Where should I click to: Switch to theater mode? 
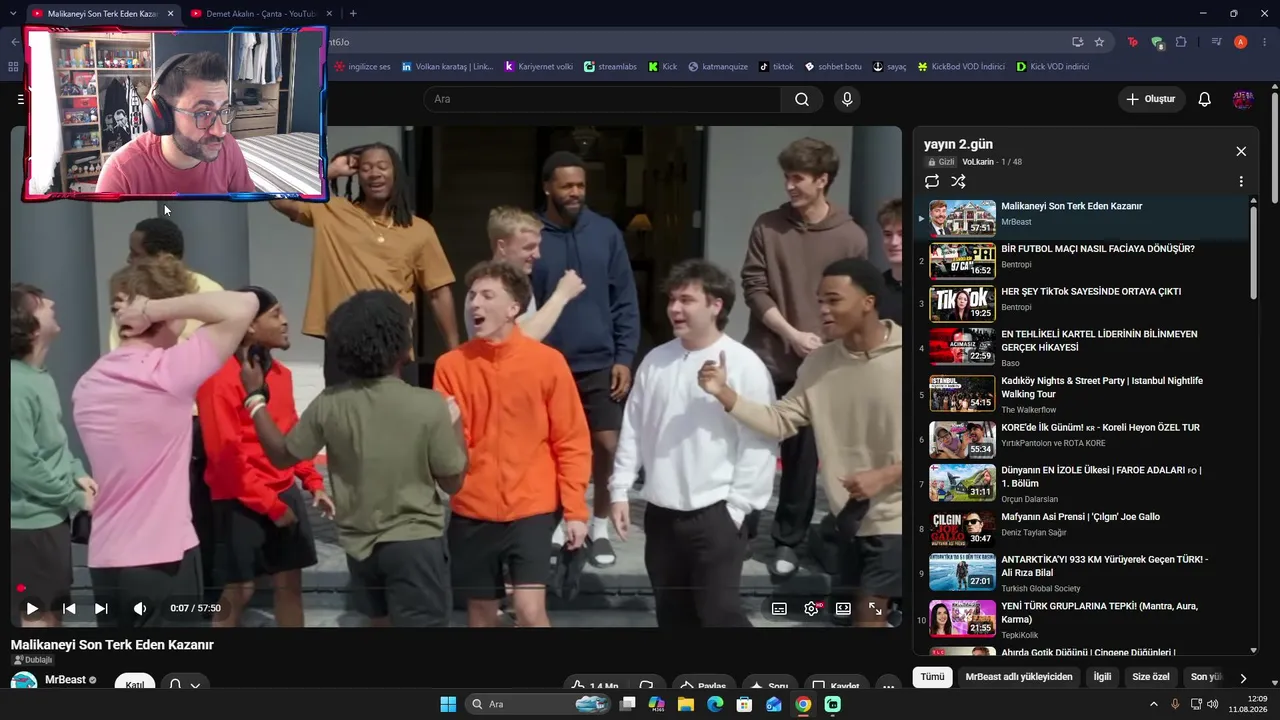[x=843, y=608]
